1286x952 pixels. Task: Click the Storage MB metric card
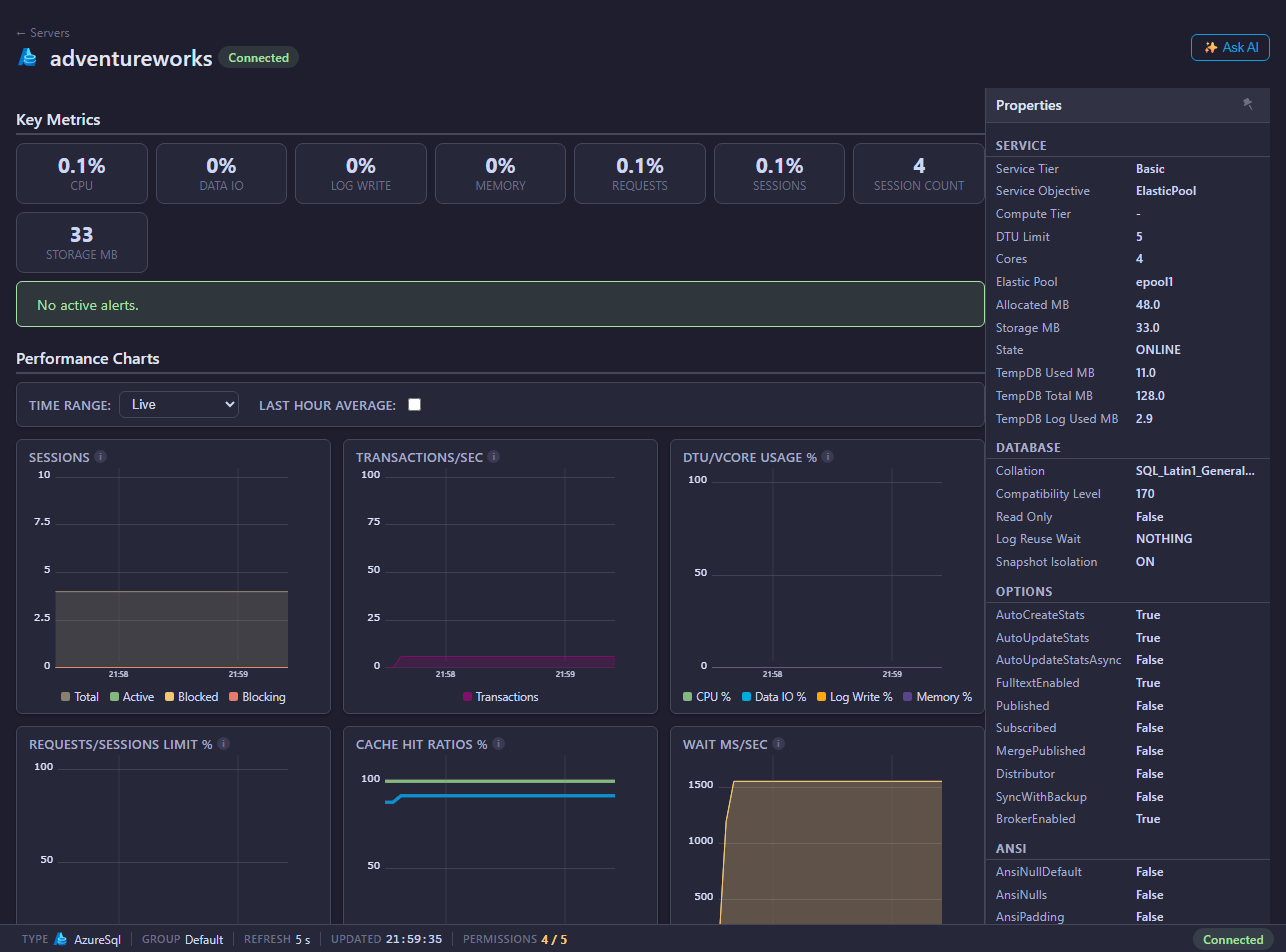coord(82,242)
